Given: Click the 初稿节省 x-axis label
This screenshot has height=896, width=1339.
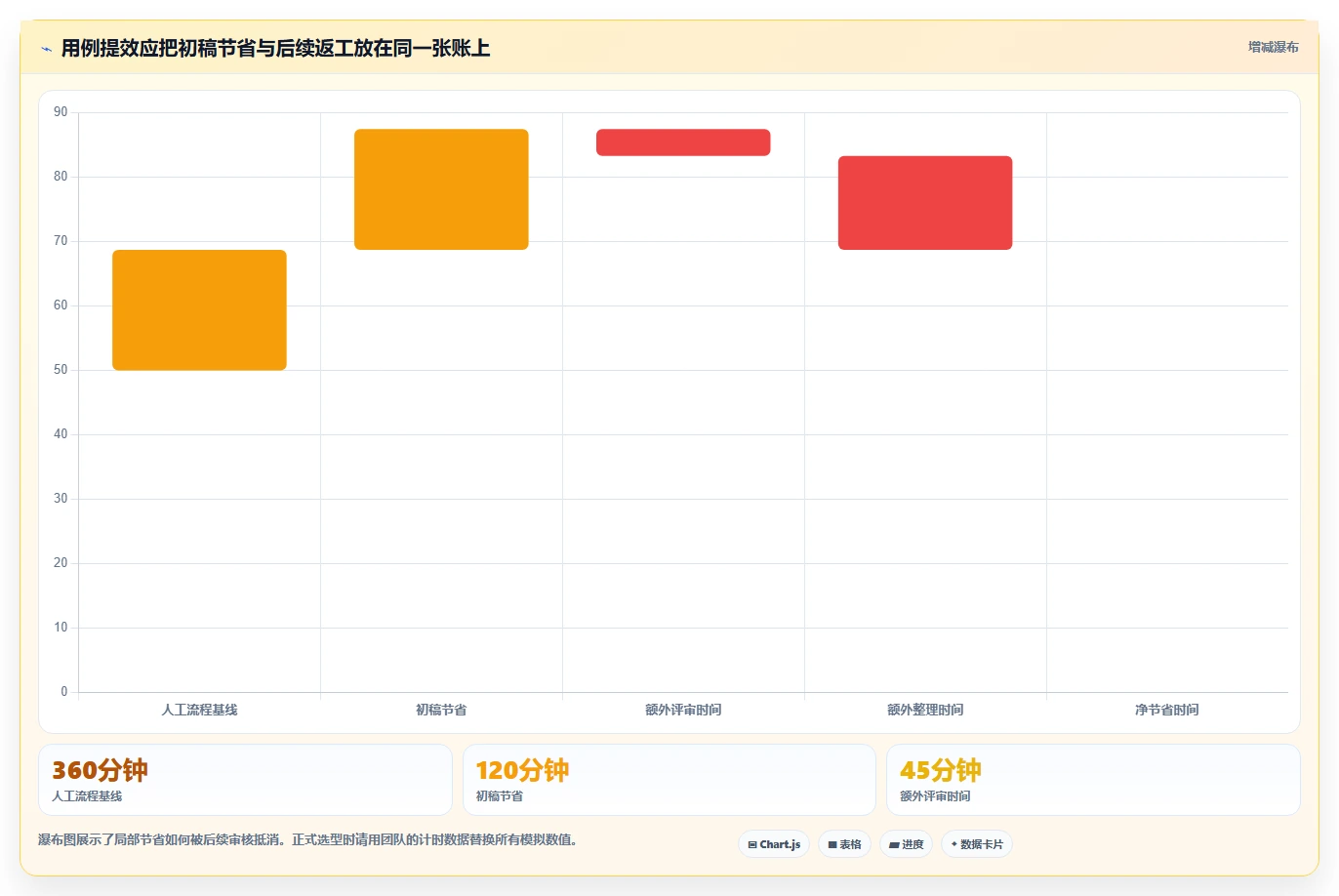Looking at the screenshot, I should (x=441, y=710).
